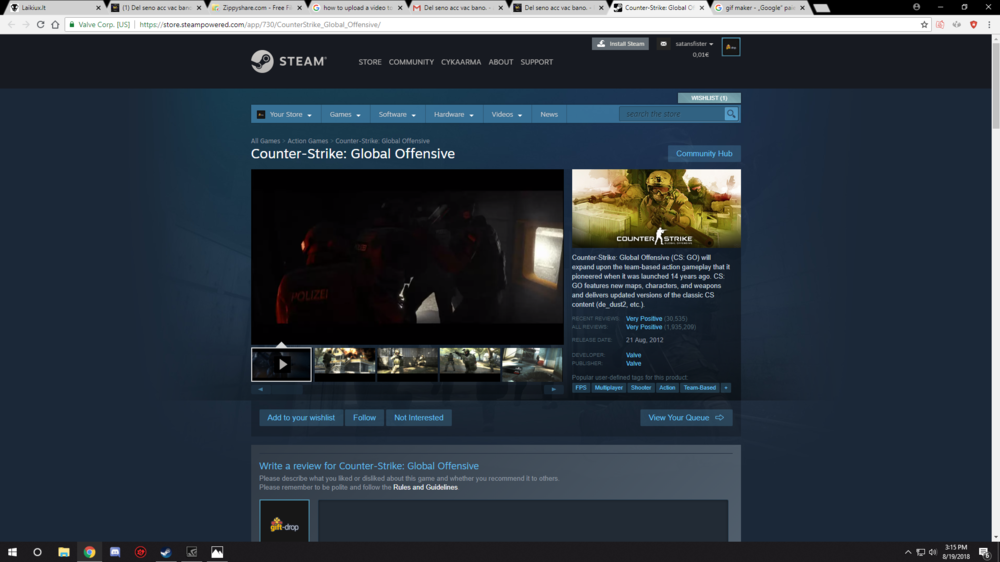The image size is (1000, 562).
Task: Open the ABOUT page
Action: click(x=501, y=62)
